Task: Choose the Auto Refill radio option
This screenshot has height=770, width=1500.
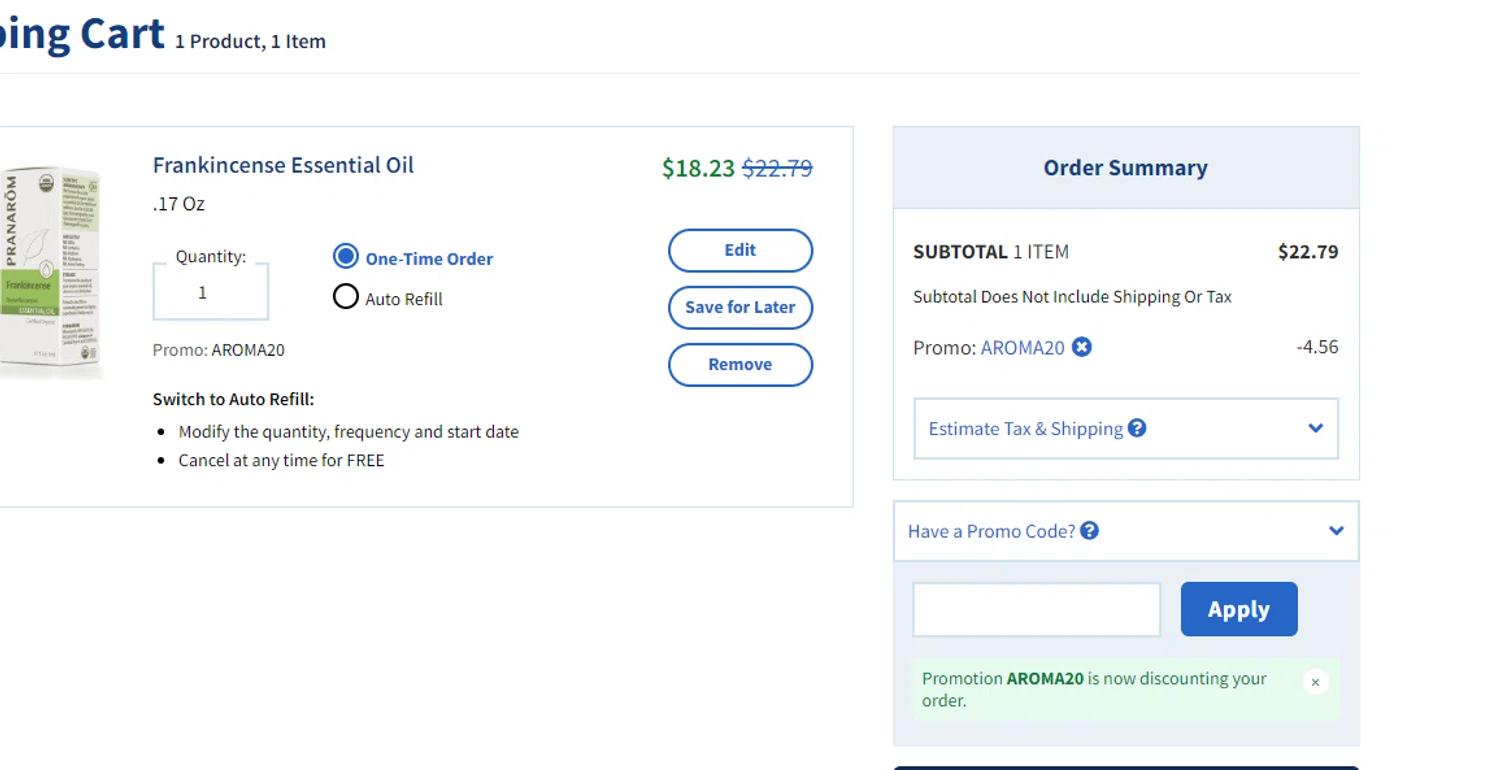Action: coord(345,297)
